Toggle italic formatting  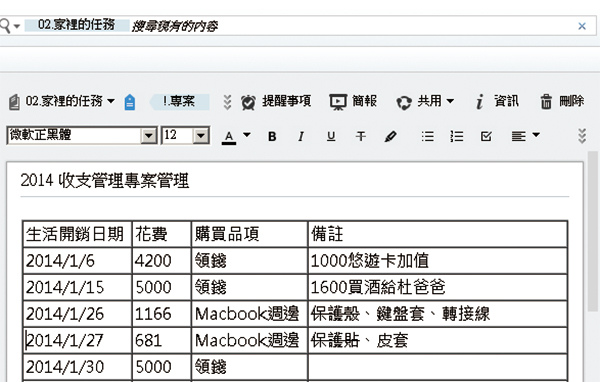pyautogui.click(x=301, y=136)
